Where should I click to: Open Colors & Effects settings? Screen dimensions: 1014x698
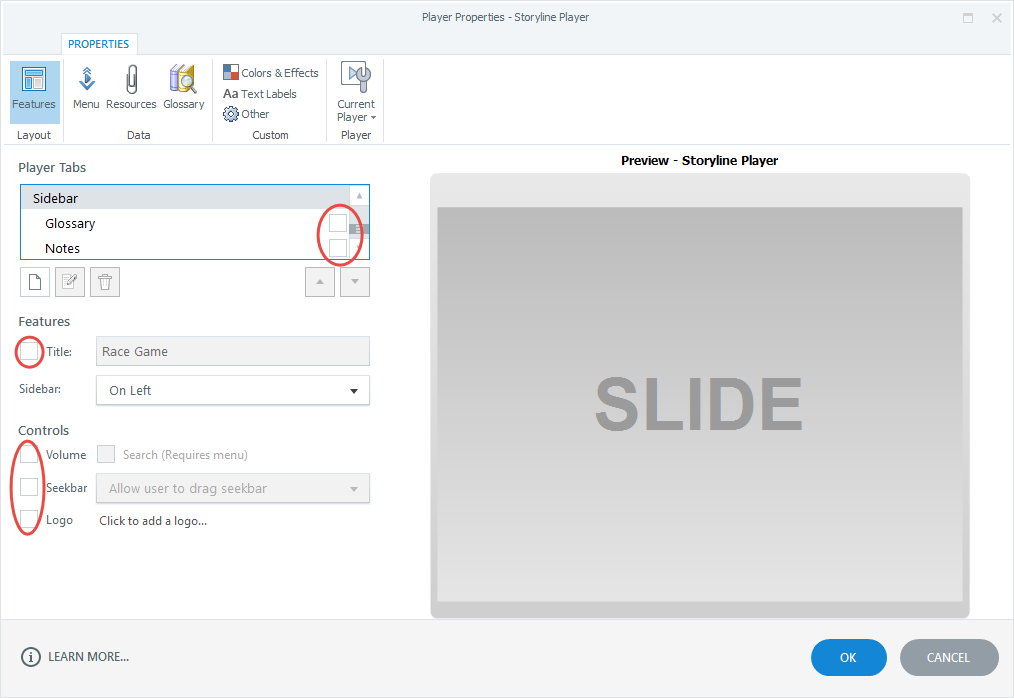tap(271, 73)
